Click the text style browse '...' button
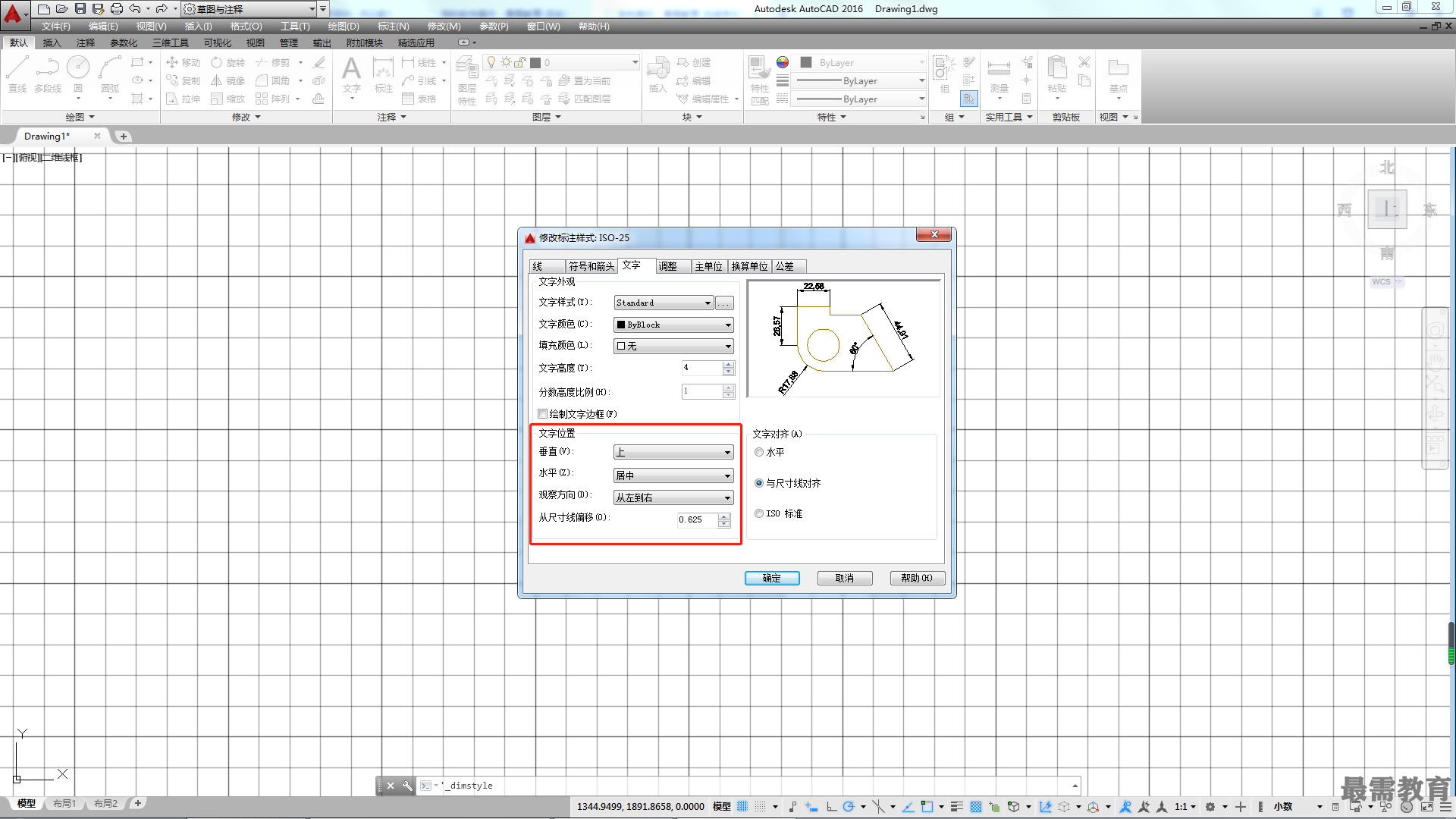Image resolution: width=1456 pixels, height=819 pixels. click(x=724, y=303)
